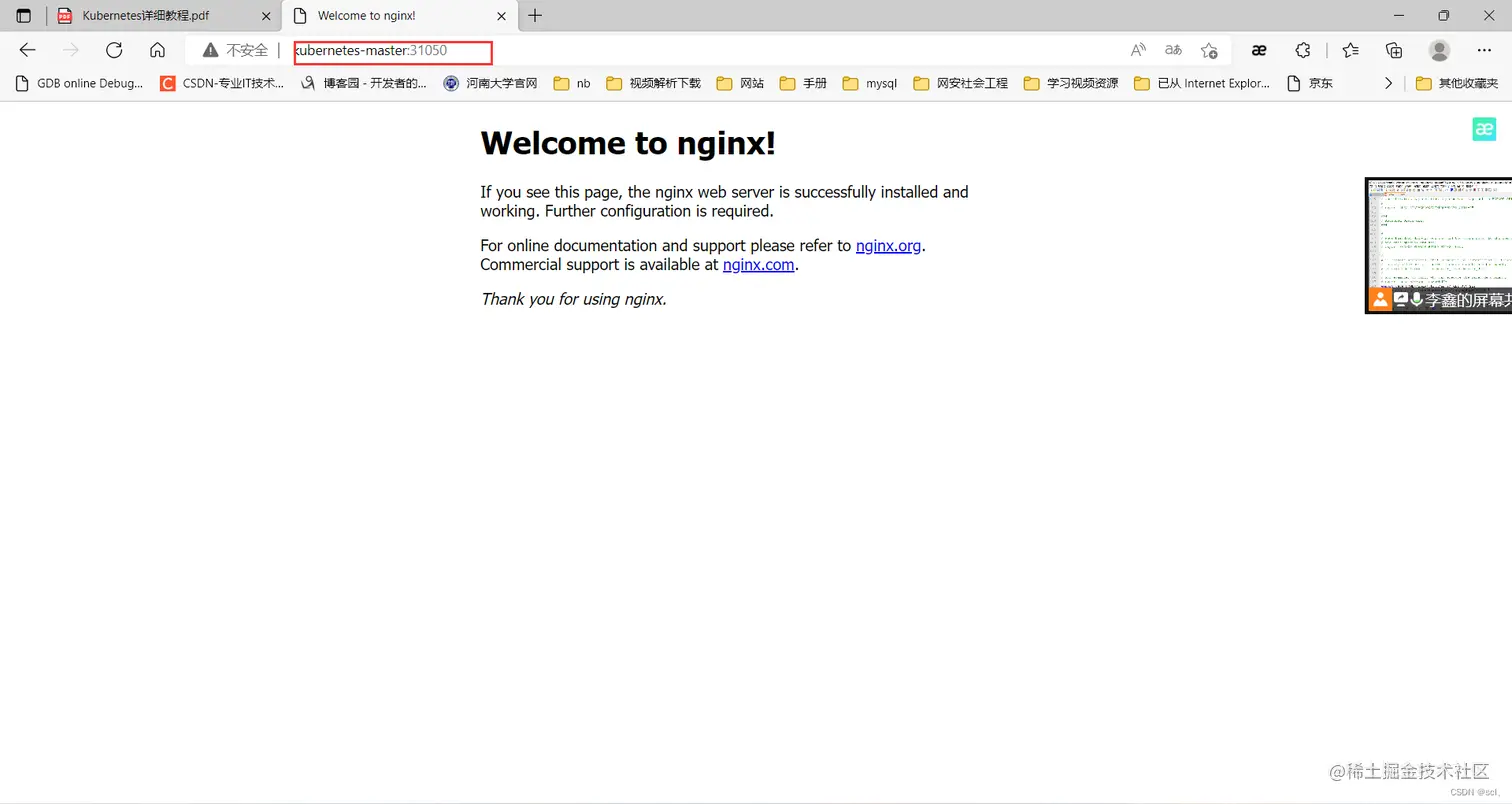This screenshot has height=804, width=1512.
Task: Open the 其他收藏夹 folder
Action: click(x=1457, y=83)
